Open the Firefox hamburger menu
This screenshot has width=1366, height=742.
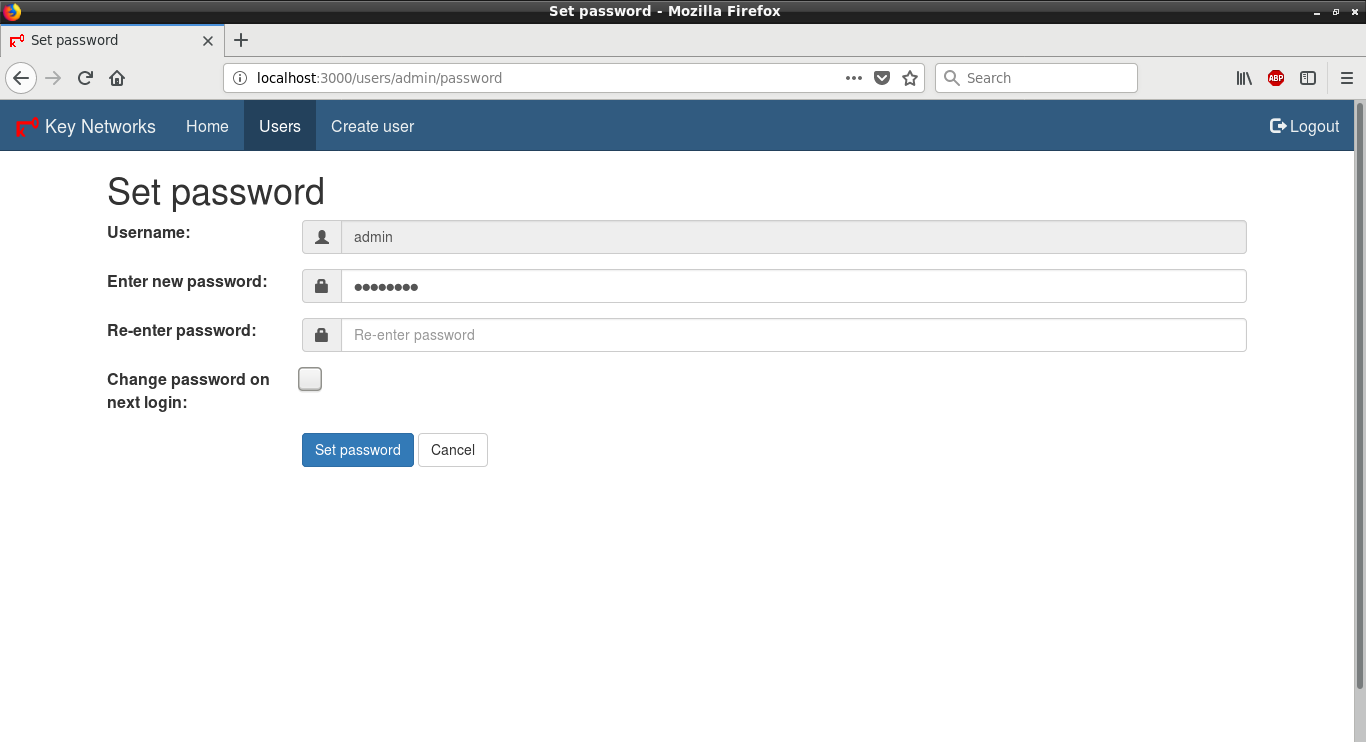(1346, 78)
